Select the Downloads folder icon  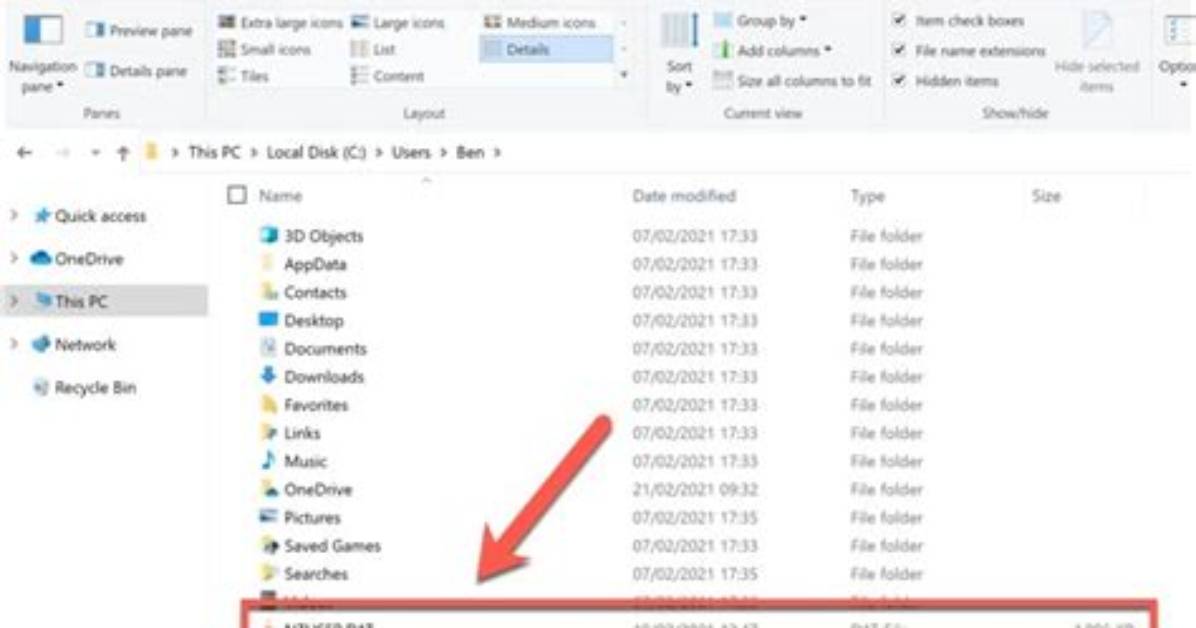point(268,375)
